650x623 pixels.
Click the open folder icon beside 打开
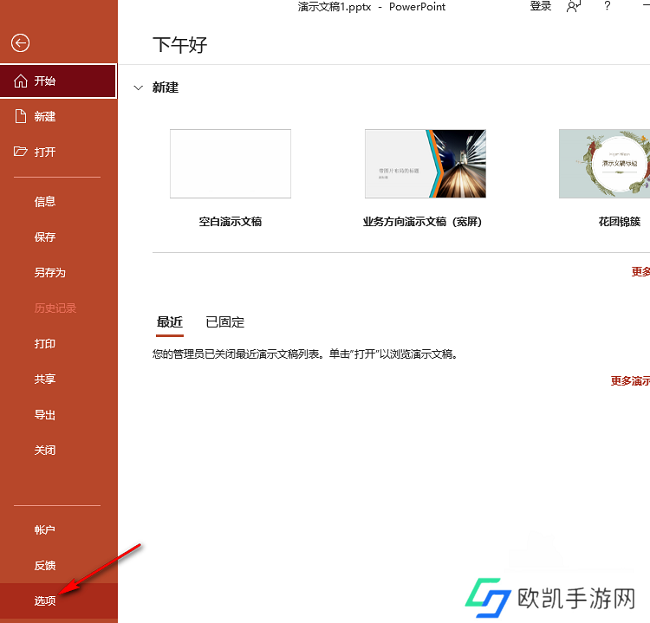pos(20,151)
